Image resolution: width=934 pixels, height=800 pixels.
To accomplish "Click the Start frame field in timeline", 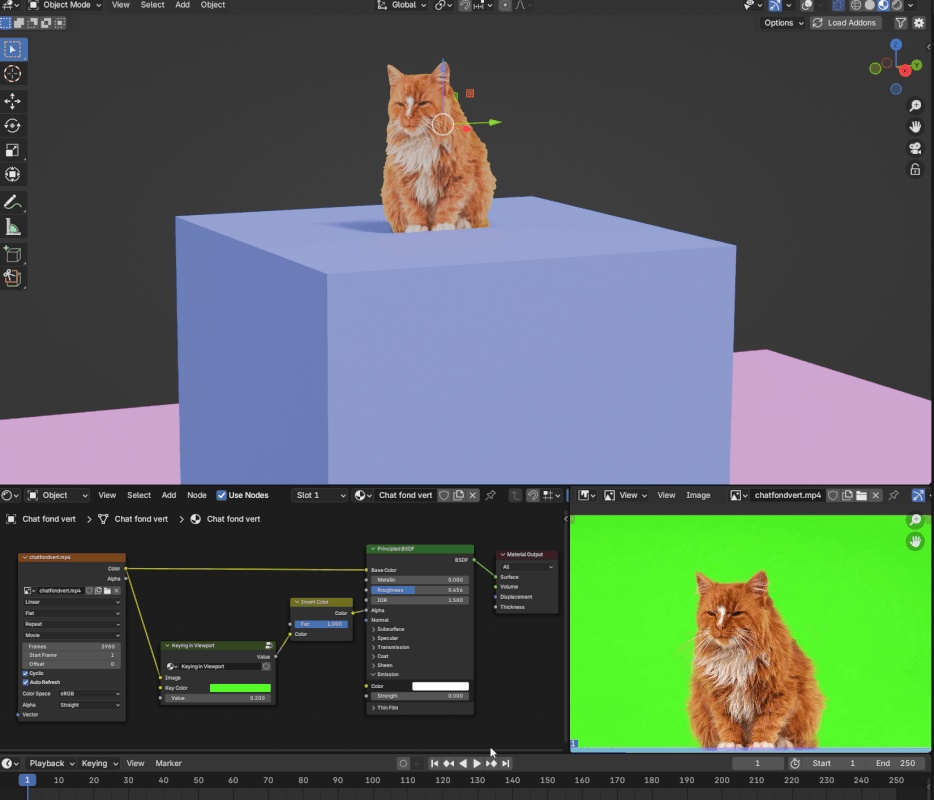I will click(x=833, y=763).
